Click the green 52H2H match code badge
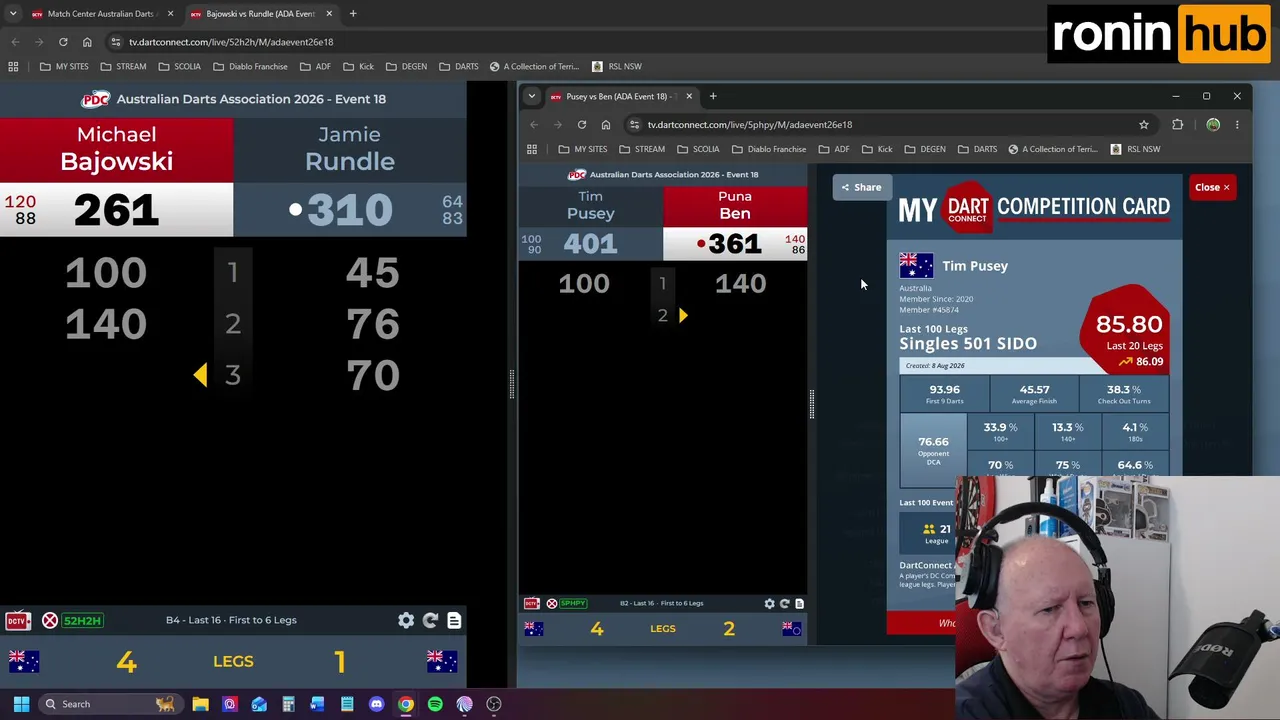Screen dimensions: 1280x720 tap(82, 620)
